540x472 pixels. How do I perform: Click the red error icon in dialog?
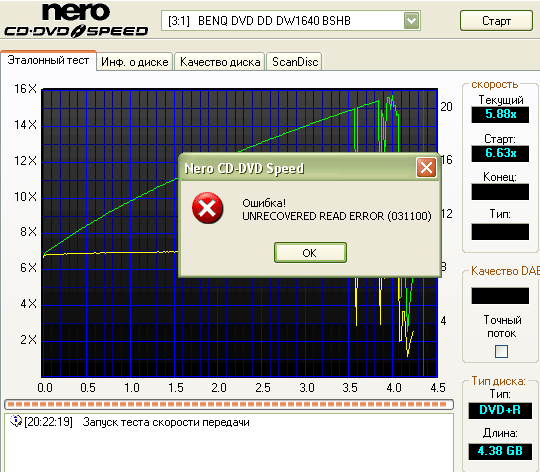tap(207, 208)
